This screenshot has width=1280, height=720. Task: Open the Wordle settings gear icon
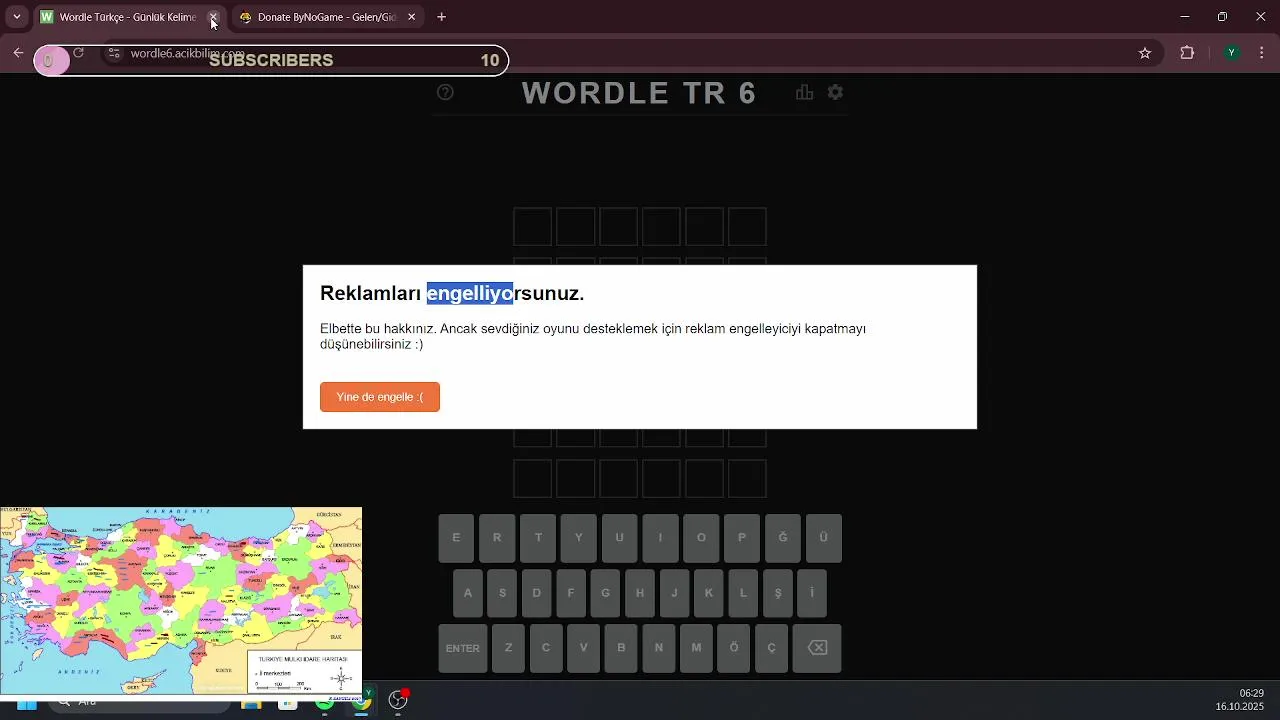[835, 92]
